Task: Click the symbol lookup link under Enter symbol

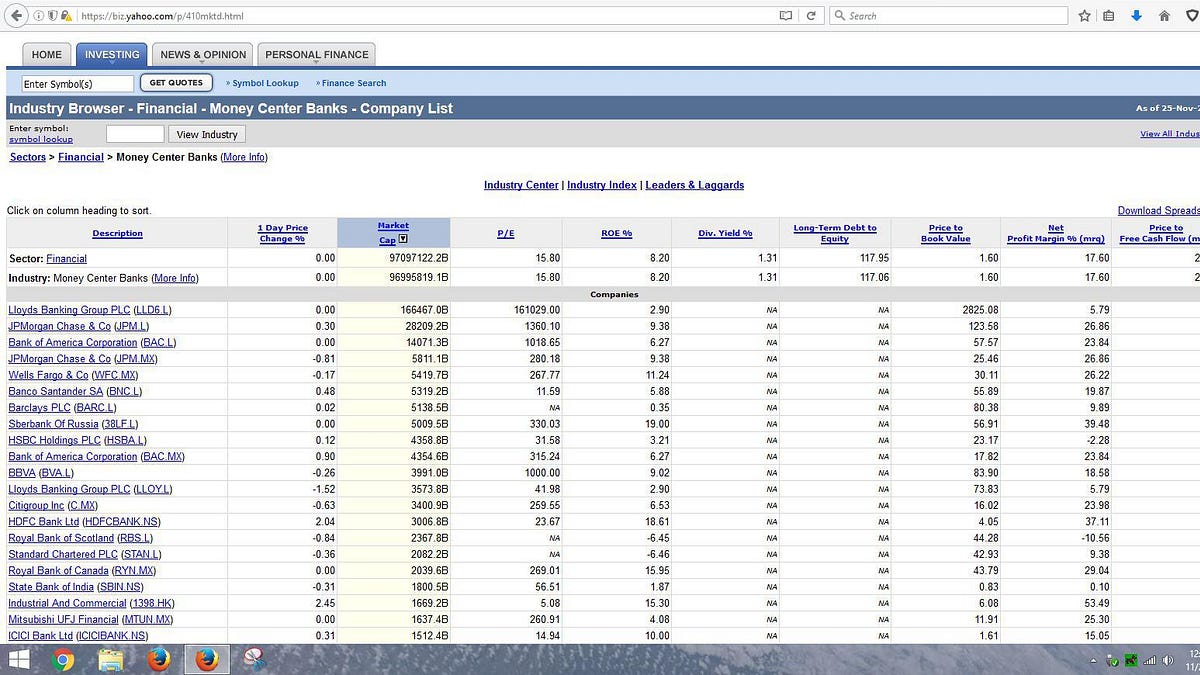Action: click(41, 139)
